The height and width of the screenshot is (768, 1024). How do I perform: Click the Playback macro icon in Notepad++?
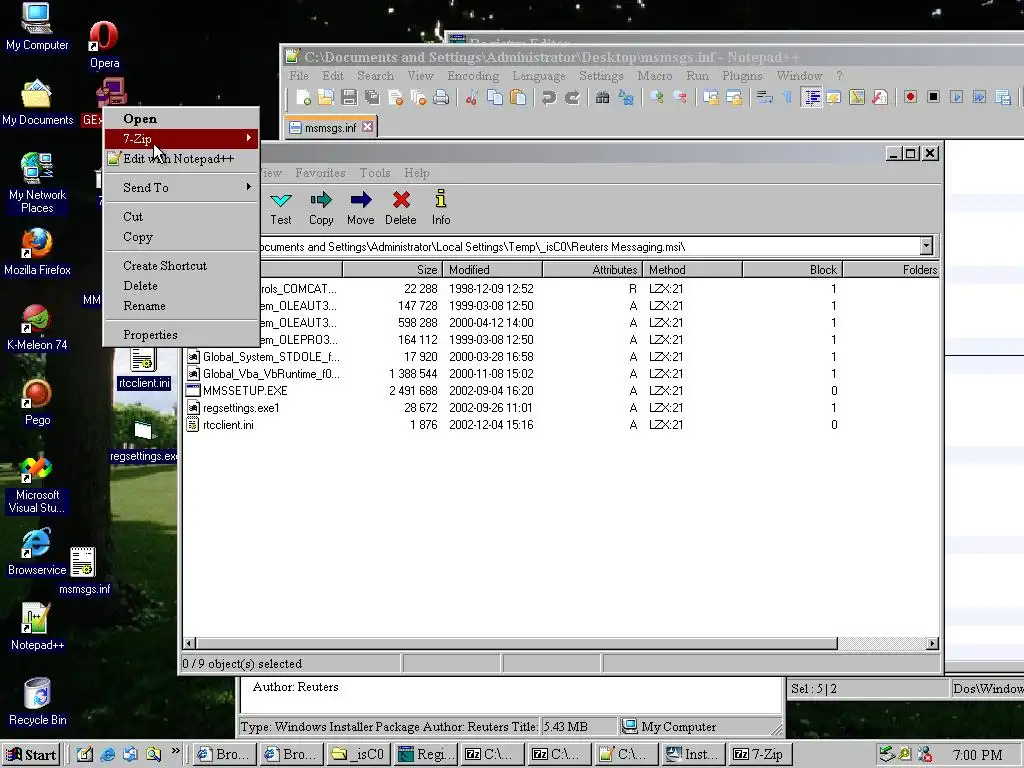(957, 97)
